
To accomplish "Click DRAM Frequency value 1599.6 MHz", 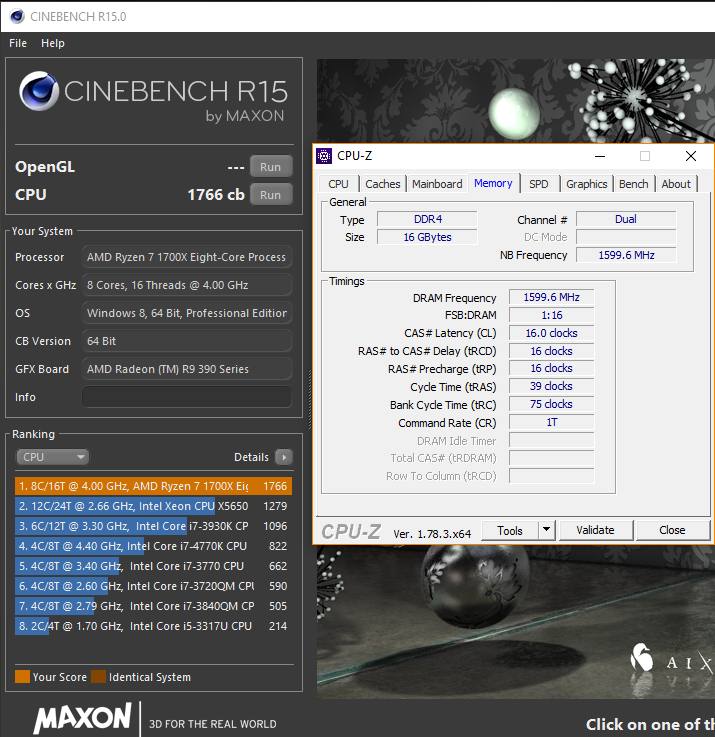I will click(x=551, y=297).
